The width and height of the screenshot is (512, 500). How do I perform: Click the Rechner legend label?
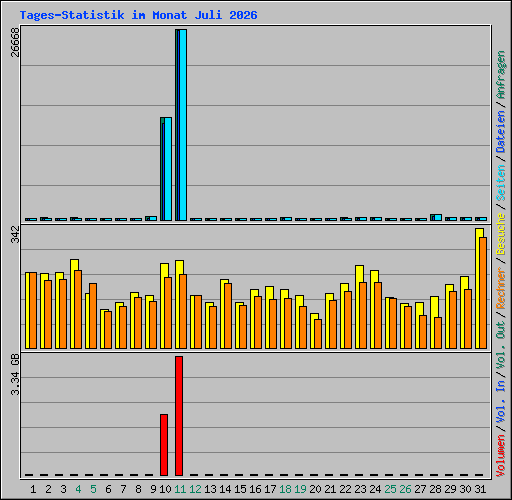[x=501, y=288]
